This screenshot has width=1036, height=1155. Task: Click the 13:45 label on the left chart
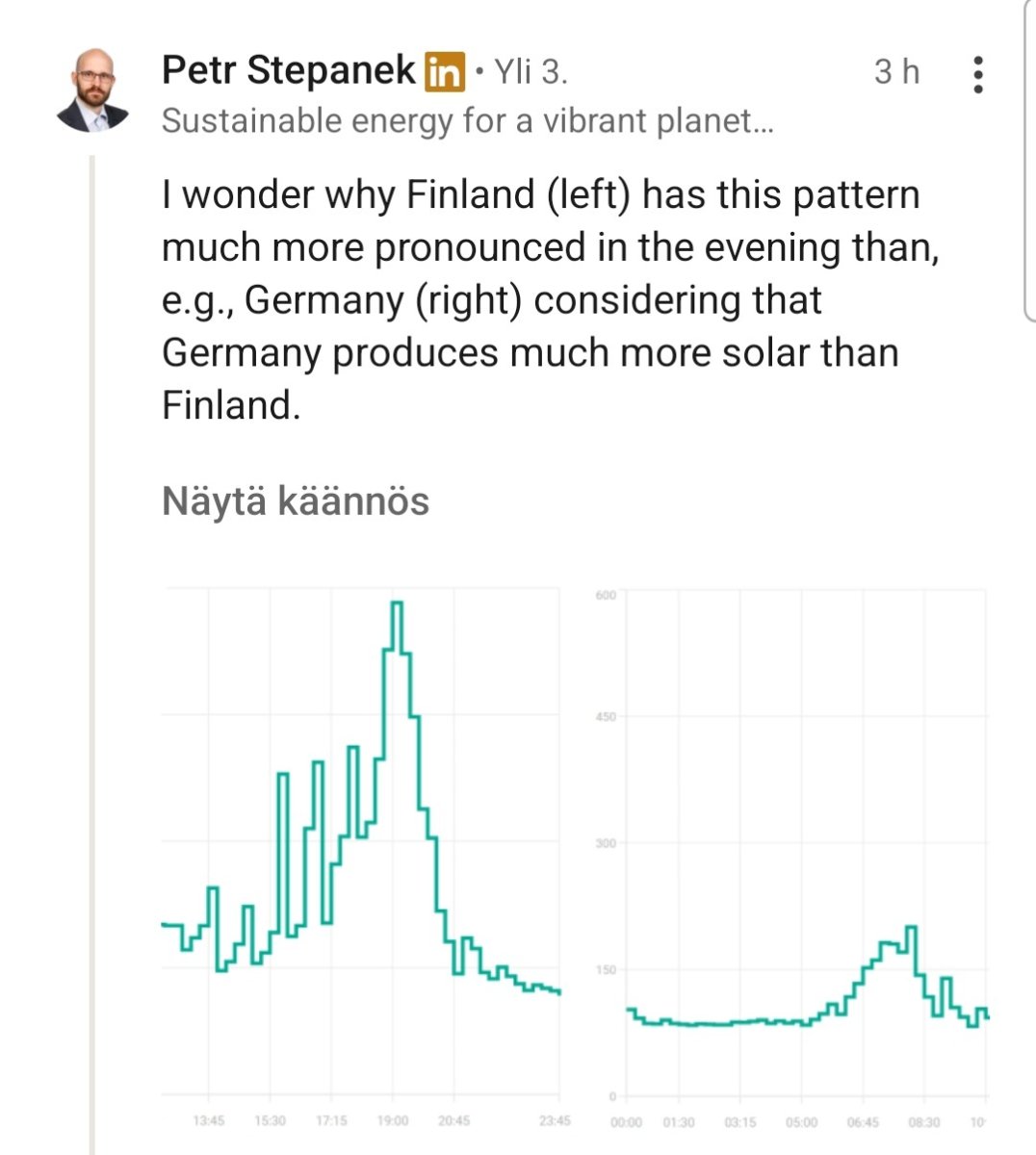(209, 1121)
